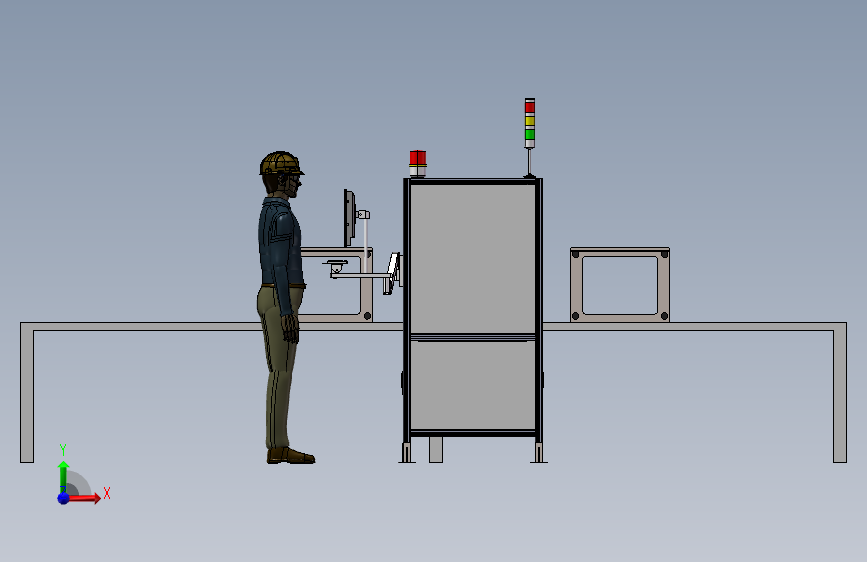Select the worker's brown shoes
This screenshot has width=867, height=562.
pyautogui.click(x=291, y=456)
